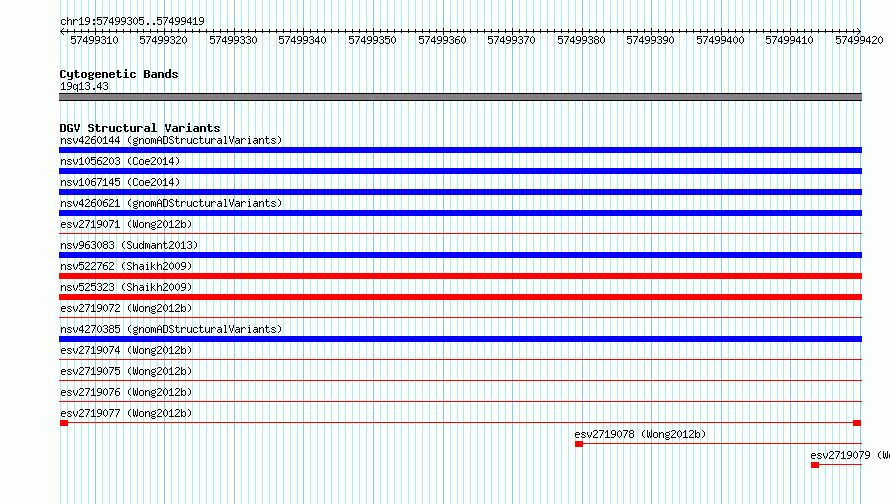Click red start marker of esv2719078

pos(579,444)
